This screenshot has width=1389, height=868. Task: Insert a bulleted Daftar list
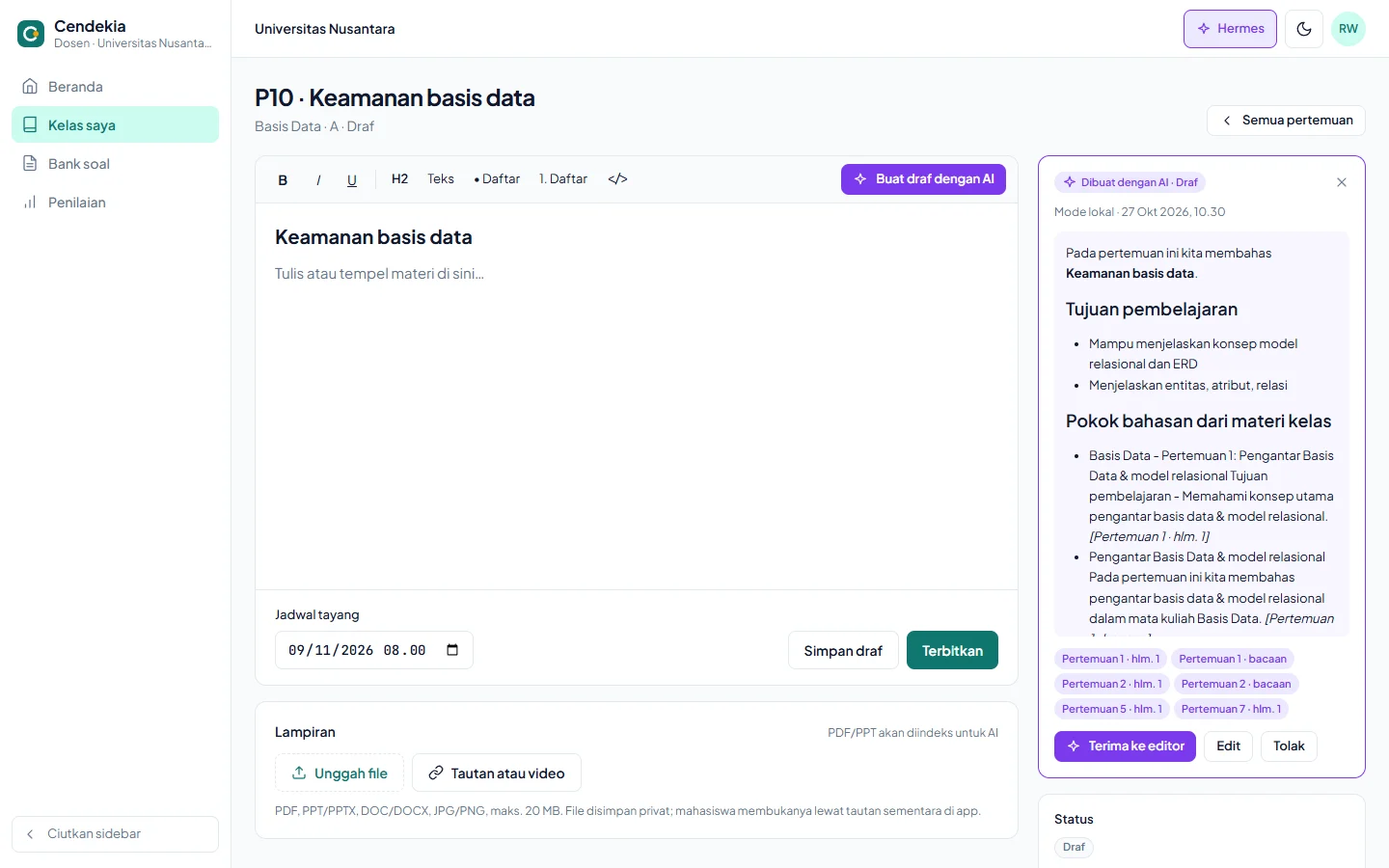coord(497,179)
